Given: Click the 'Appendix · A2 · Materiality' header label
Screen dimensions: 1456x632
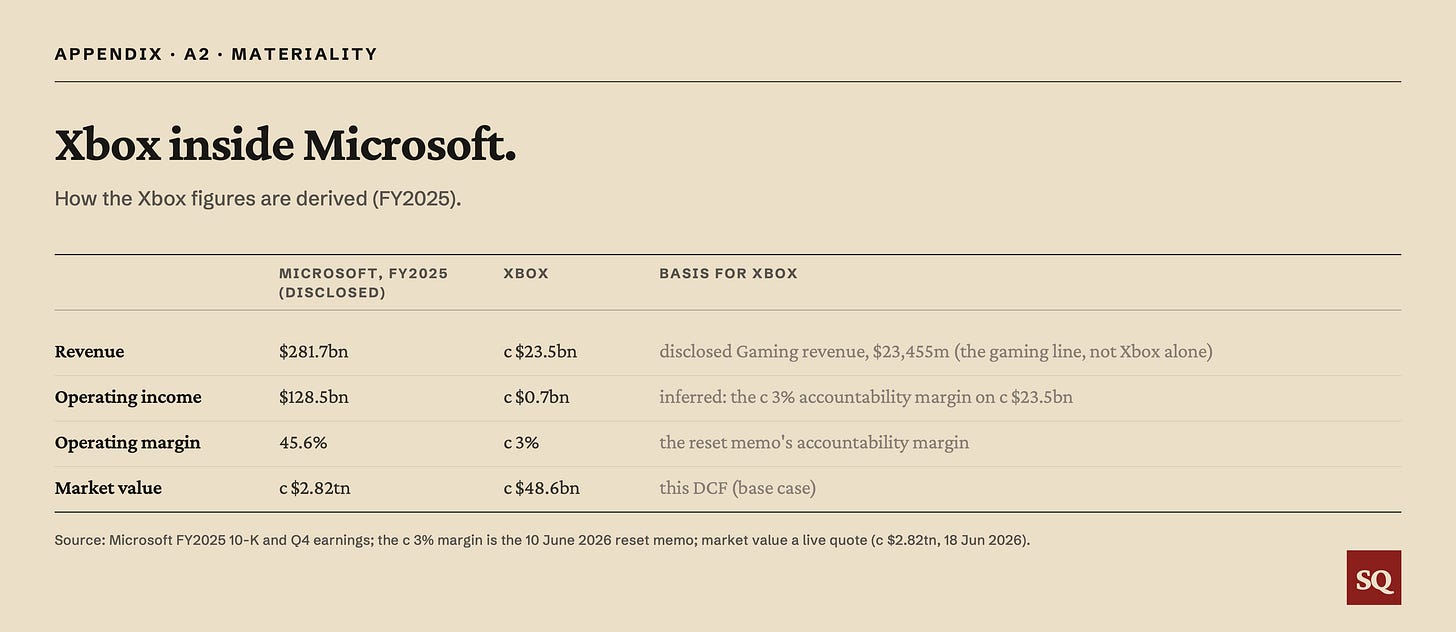Looking at the screenshot, I should click(216, 54).
